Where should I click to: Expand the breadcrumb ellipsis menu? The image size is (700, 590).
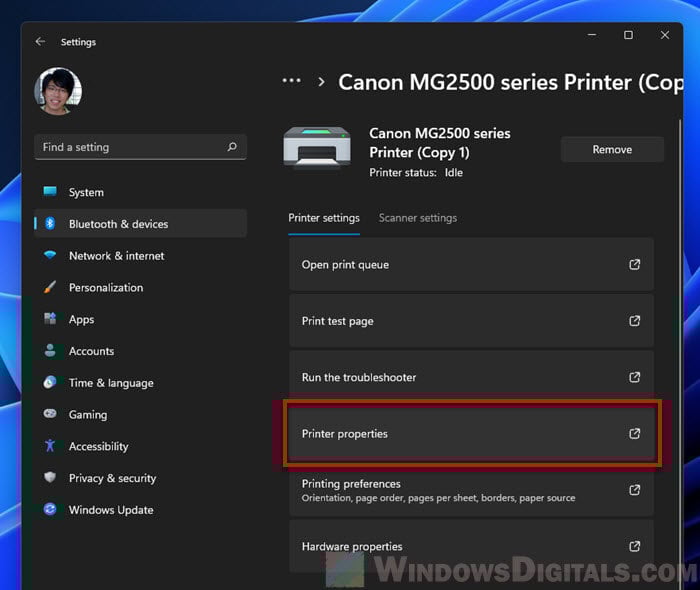tap(292, 81)
